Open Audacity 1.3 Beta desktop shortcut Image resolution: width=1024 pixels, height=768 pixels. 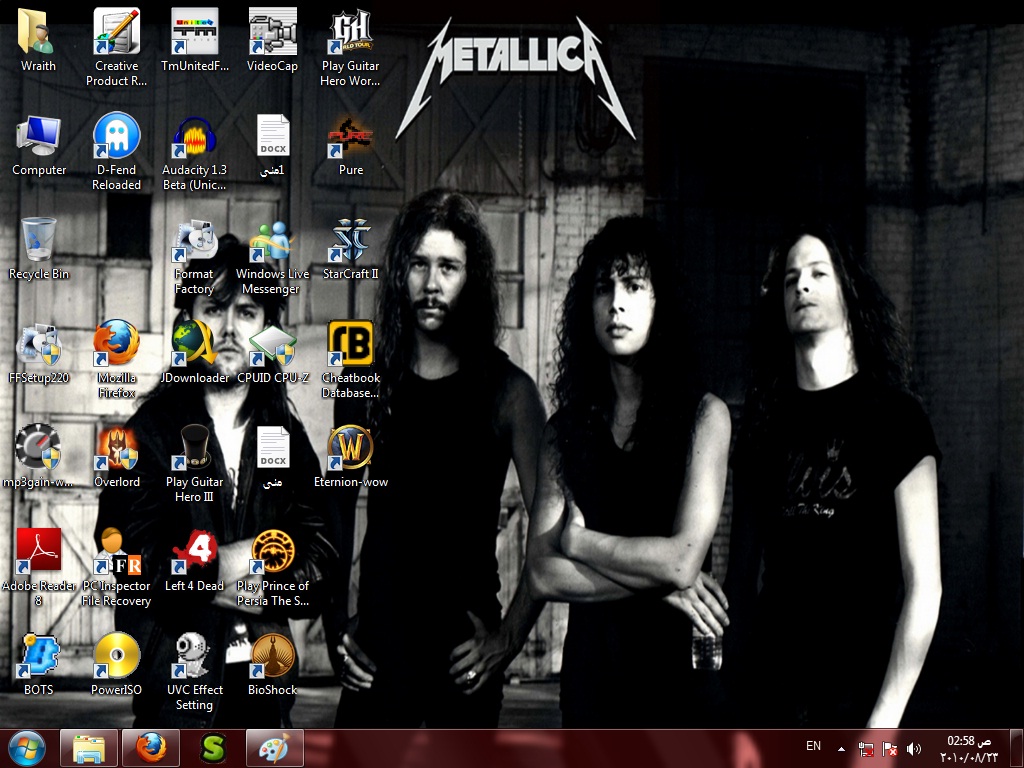(x=194, y=138)
